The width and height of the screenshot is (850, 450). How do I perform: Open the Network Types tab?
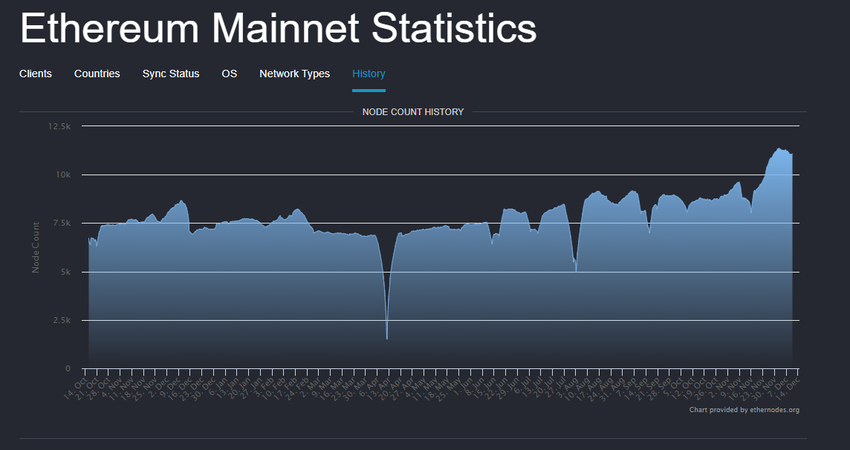[x=294, y=74]
